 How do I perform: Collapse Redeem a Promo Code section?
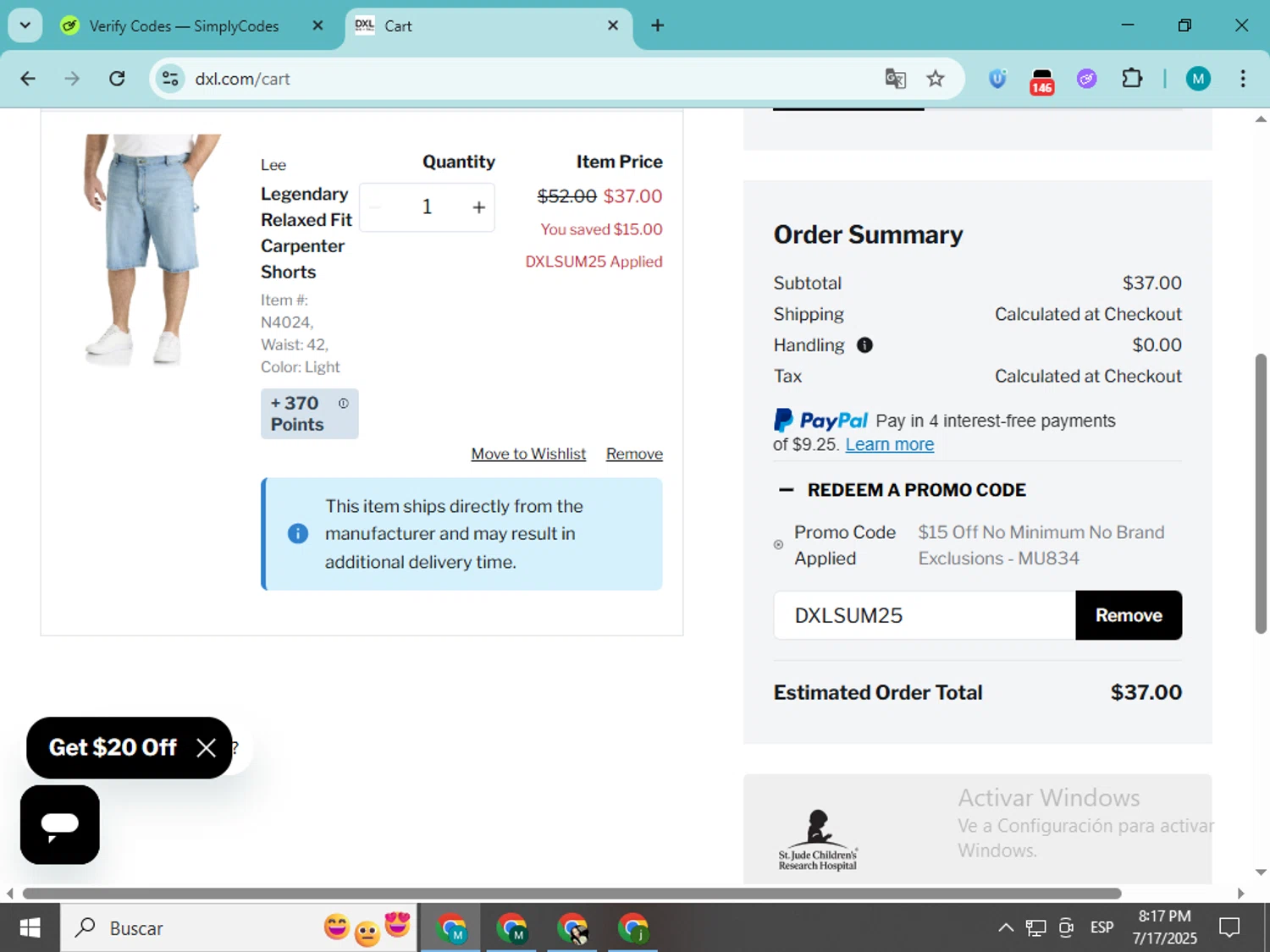(900, 490)
